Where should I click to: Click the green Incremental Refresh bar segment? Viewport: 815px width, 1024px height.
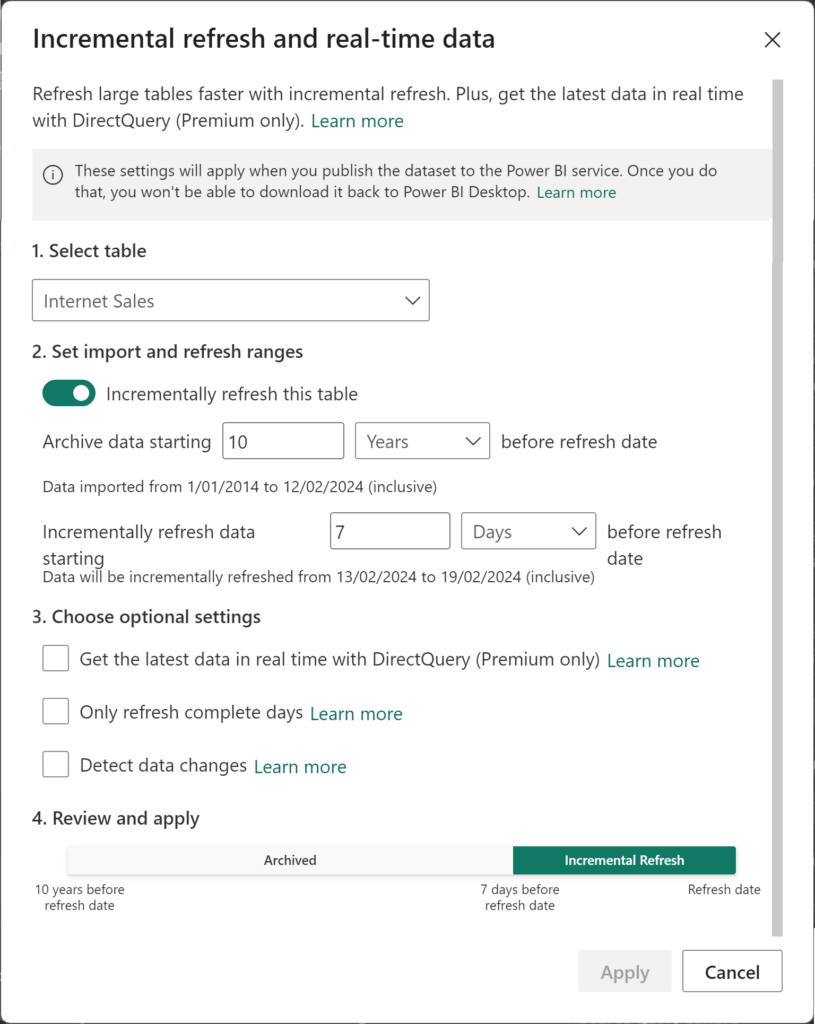point(624,860)
